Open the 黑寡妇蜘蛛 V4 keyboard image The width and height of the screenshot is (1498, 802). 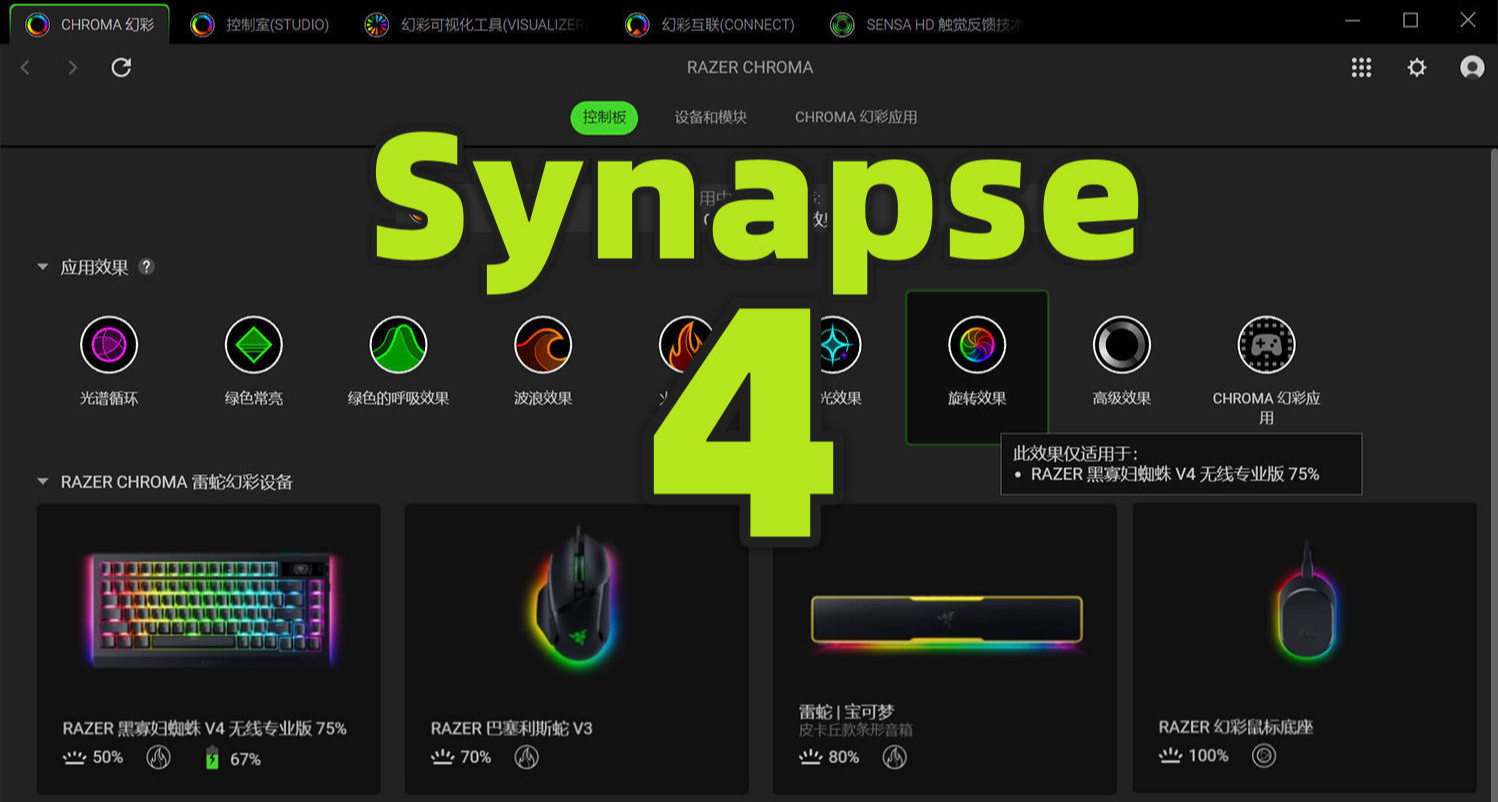click(x=209, y=608)
